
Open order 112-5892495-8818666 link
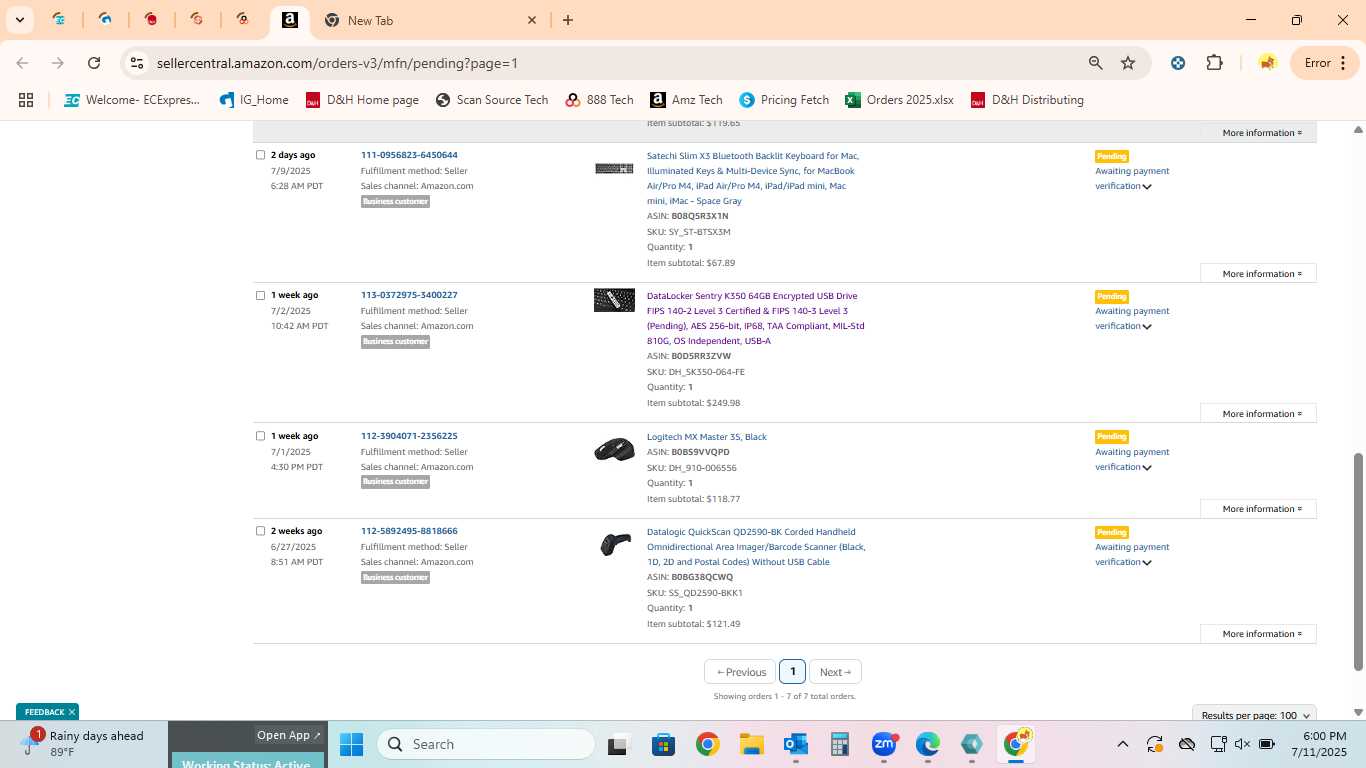point(409,531)
